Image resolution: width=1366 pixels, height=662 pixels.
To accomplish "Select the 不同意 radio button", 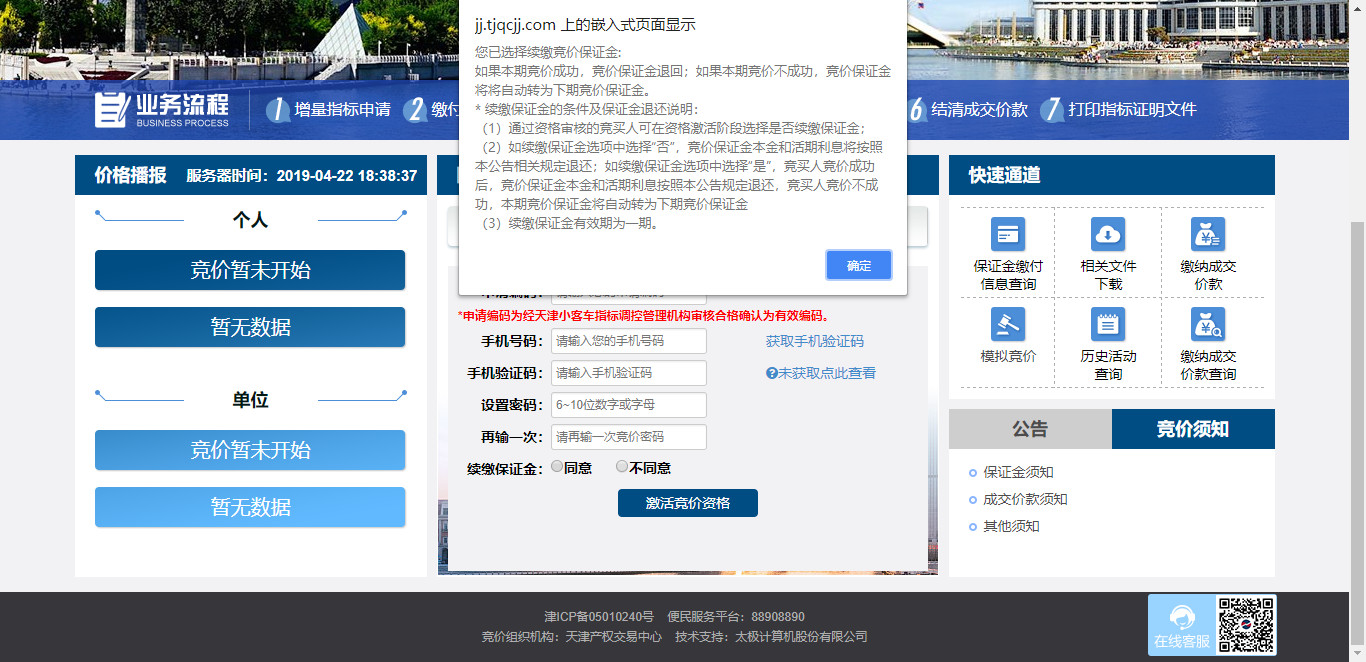I will pos(622,467).
